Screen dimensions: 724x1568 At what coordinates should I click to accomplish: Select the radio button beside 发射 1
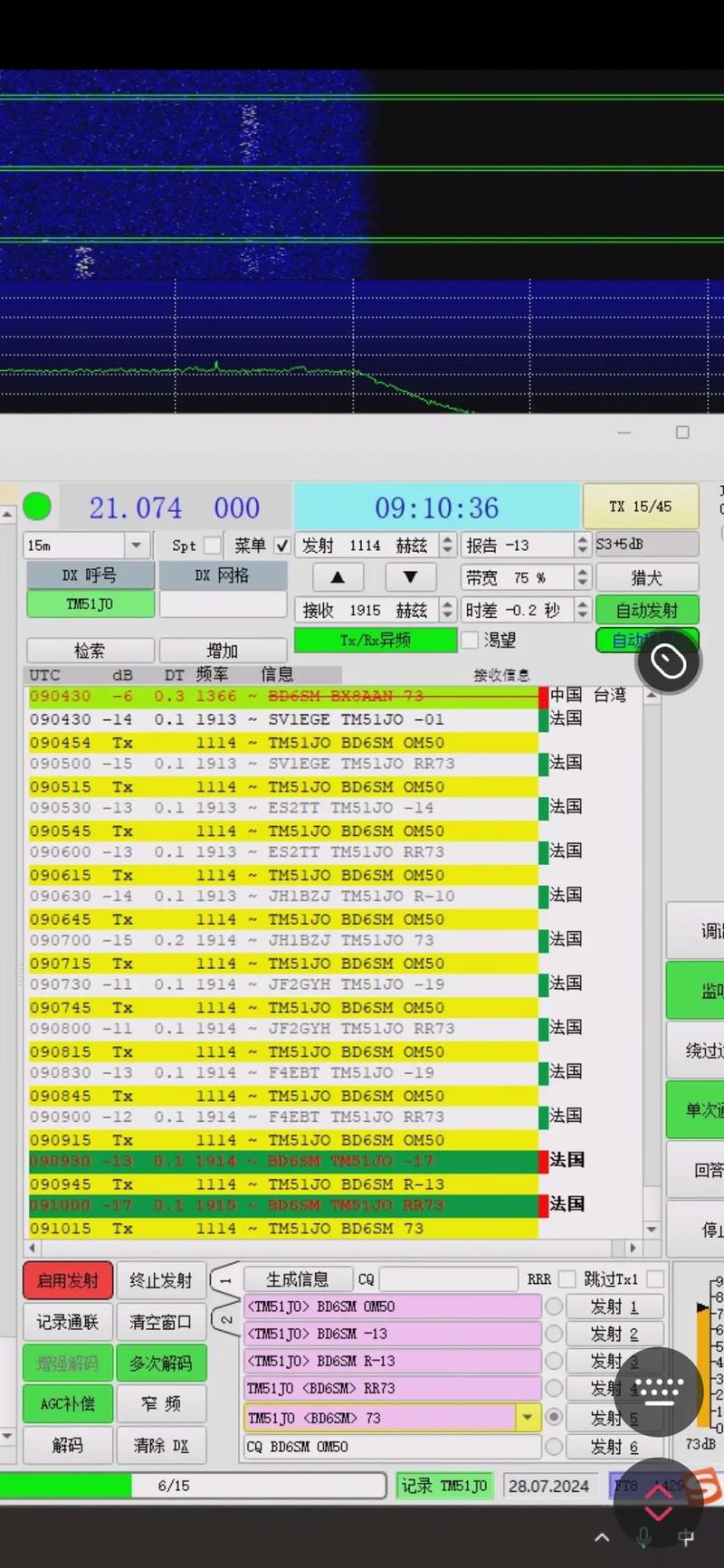click(x=554, y=1307)
